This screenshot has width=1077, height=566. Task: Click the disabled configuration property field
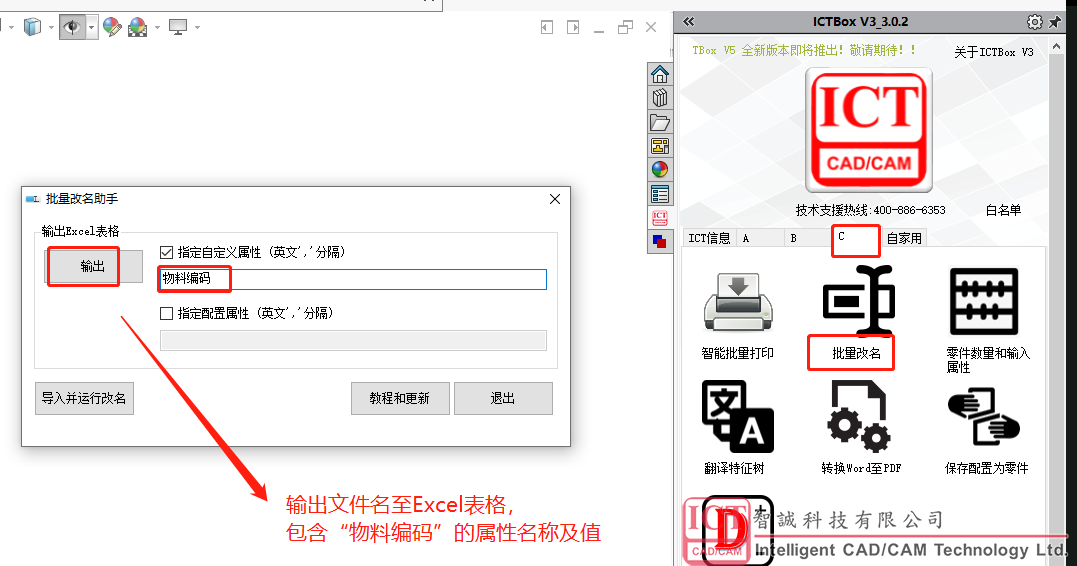click(x=353, y=341)
